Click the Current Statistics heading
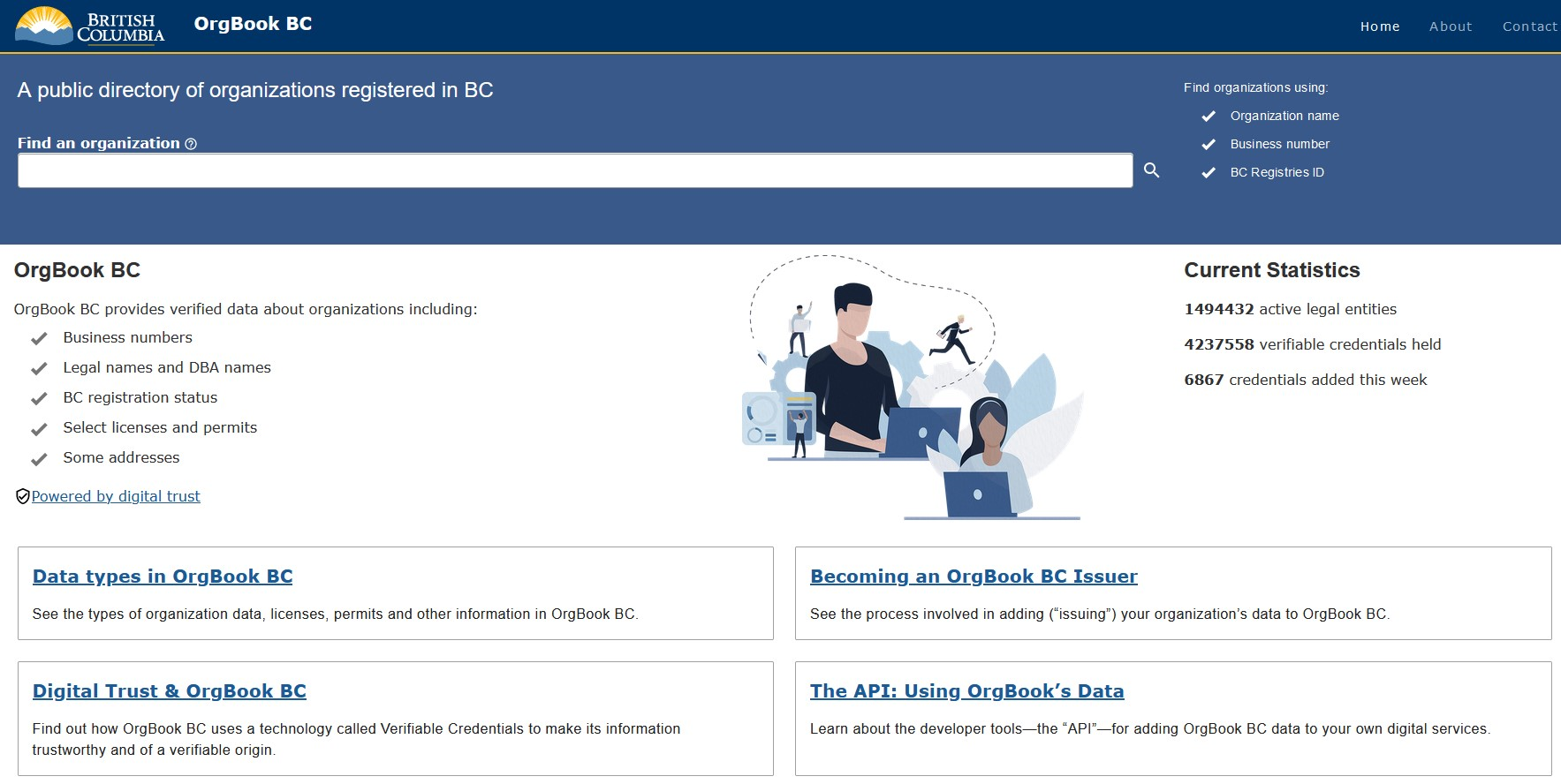Screen dimensions: 1561x784 click(1272, 270)
